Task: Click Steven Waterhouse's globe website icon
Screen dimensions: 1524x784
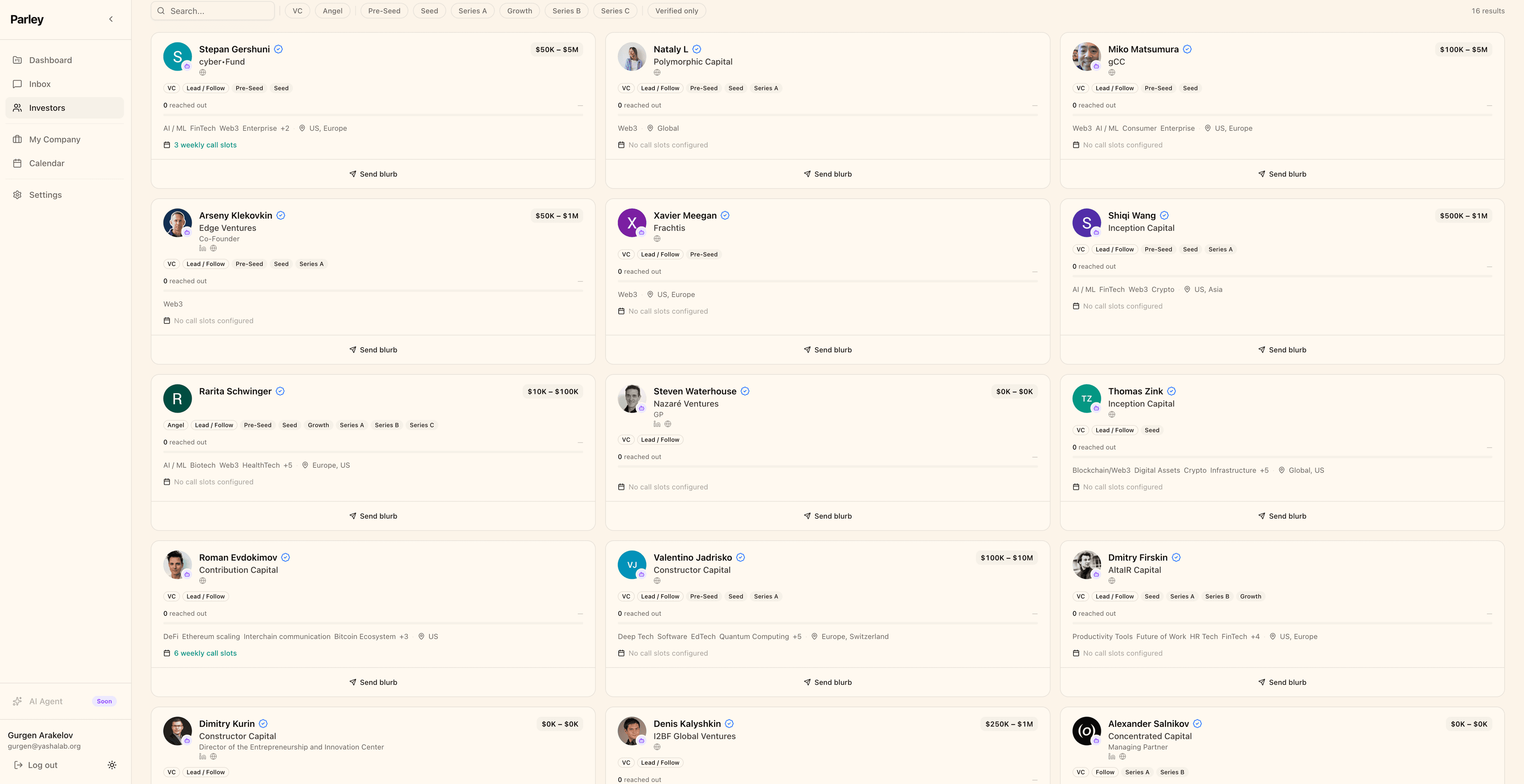Action: click(x=667, y=424)
